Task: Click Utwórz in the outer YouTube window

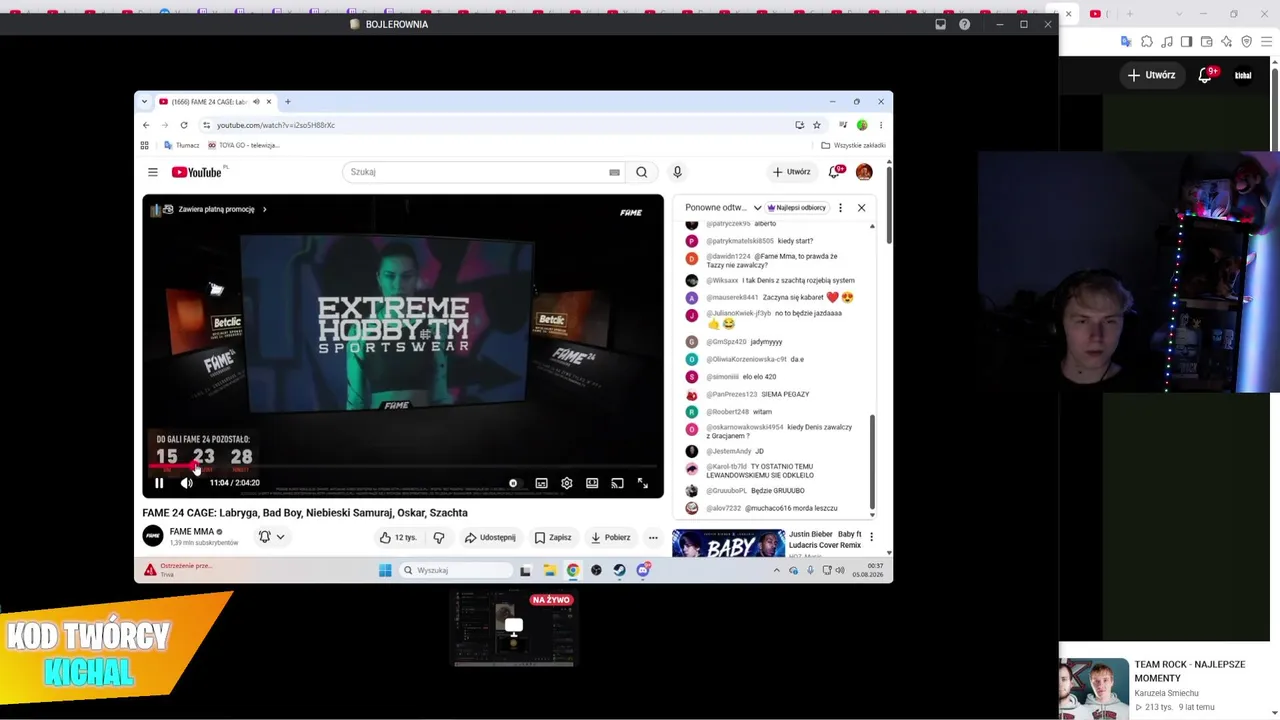Action: tap(1151, 75)
